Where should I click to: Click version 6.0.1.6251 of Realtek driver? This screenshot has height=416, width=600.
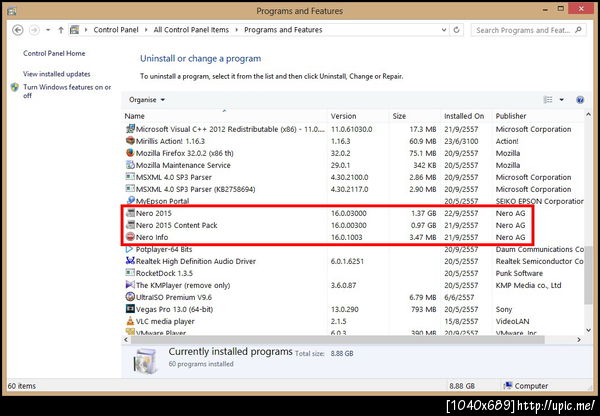(347, 261)
